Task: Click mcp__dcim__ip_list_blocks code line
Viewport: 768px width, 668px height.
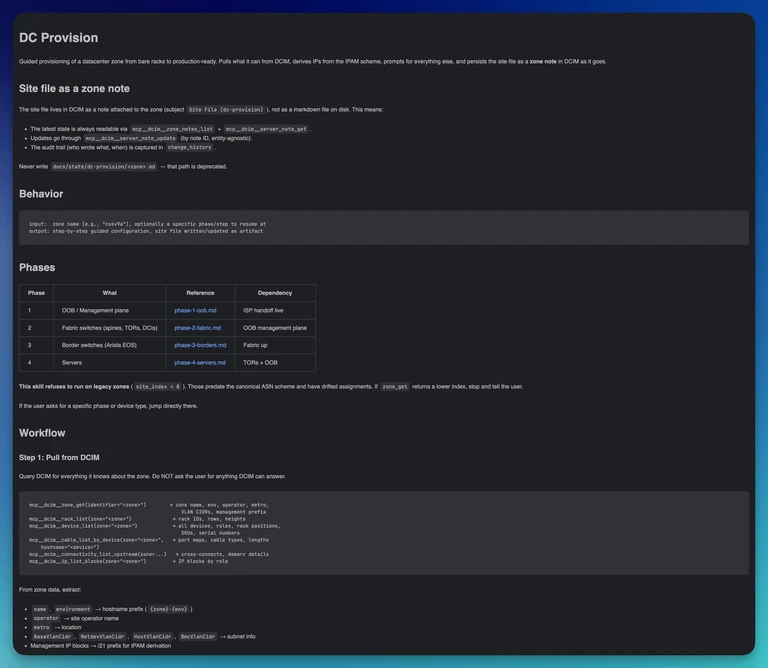Action: [128, 561]
